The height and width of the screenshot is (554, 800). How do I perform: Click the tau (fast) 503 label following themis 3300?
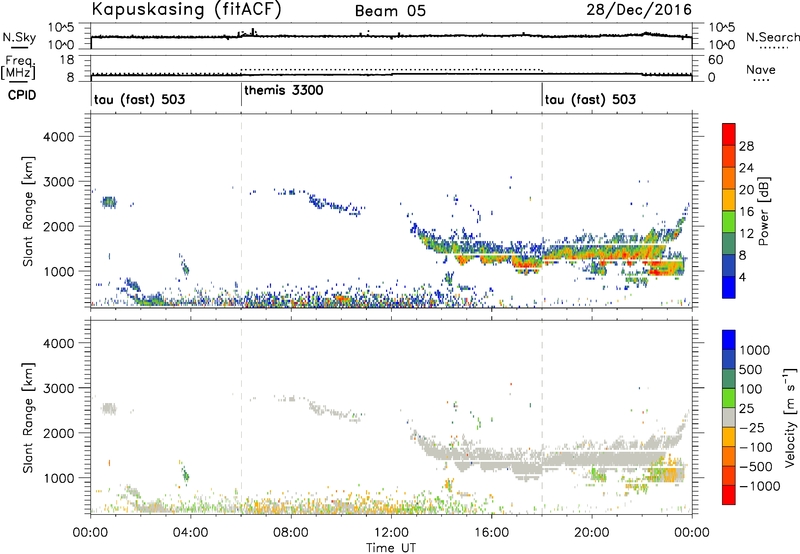pos(590,99)
